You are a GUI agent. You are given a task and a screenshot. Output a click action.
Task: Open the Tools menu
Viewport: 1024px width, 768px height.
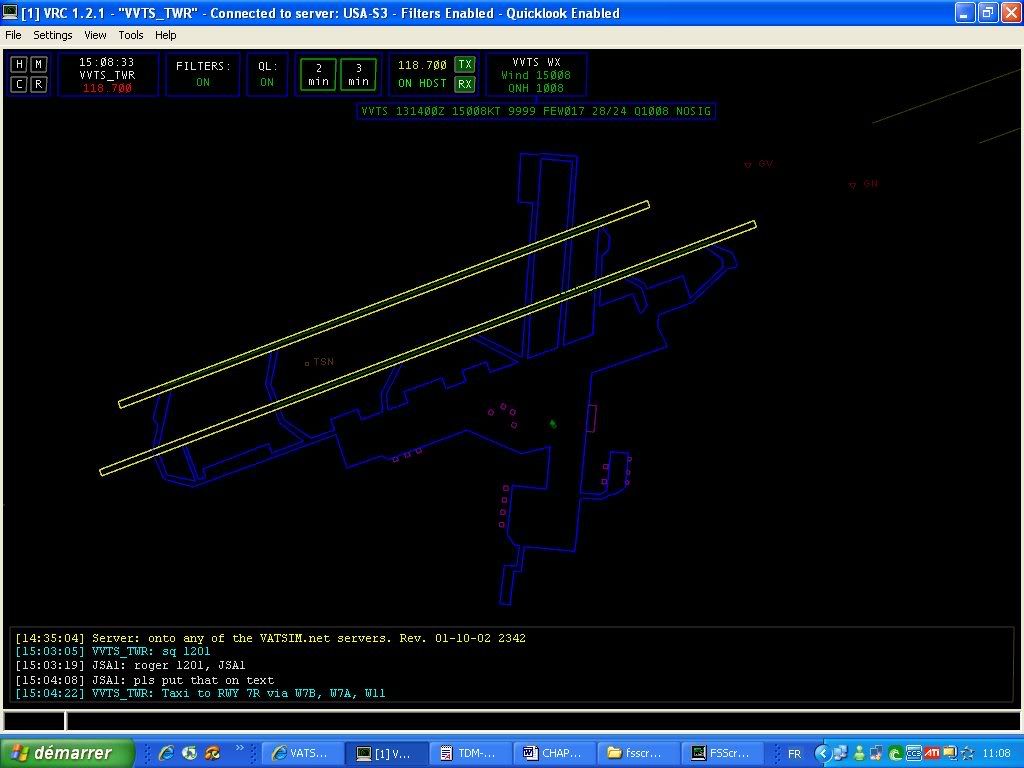pos(131,35)
